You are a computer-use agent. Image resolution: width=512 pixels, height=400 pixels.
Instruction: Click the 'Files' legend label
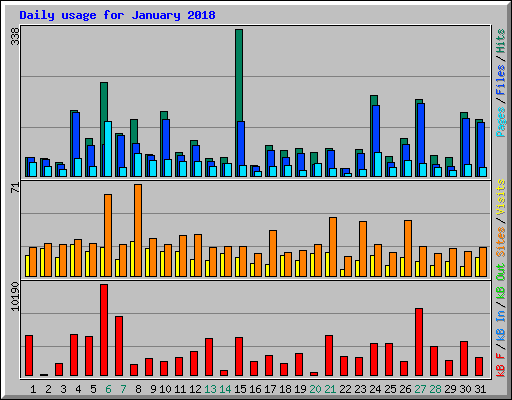pyautogui.click(x=501, y=80)
